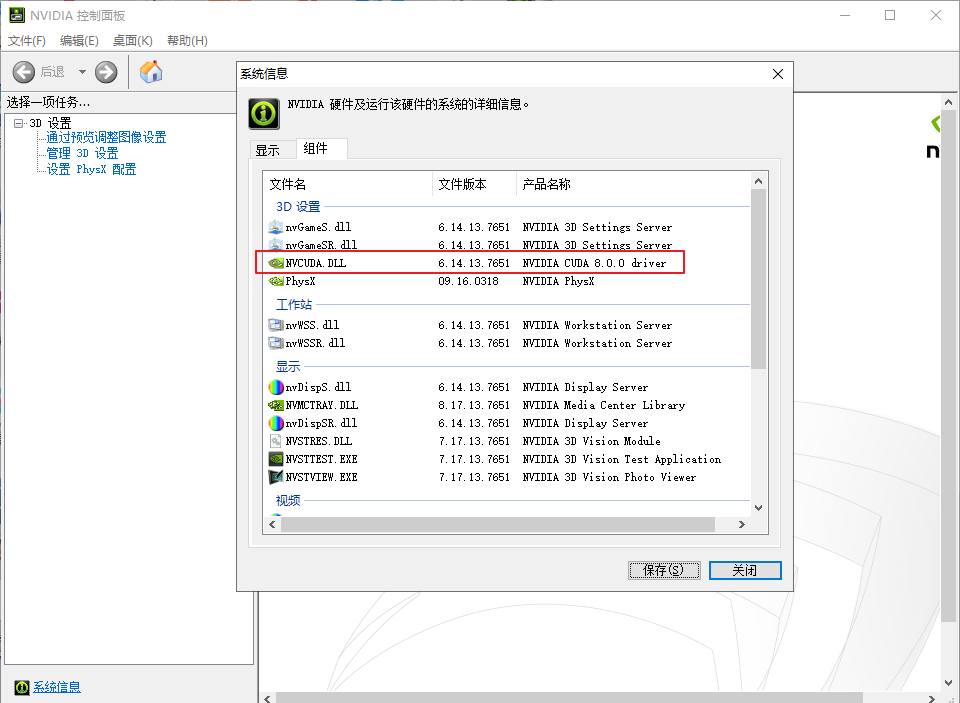Open the 桌面(K) menu

132,40
